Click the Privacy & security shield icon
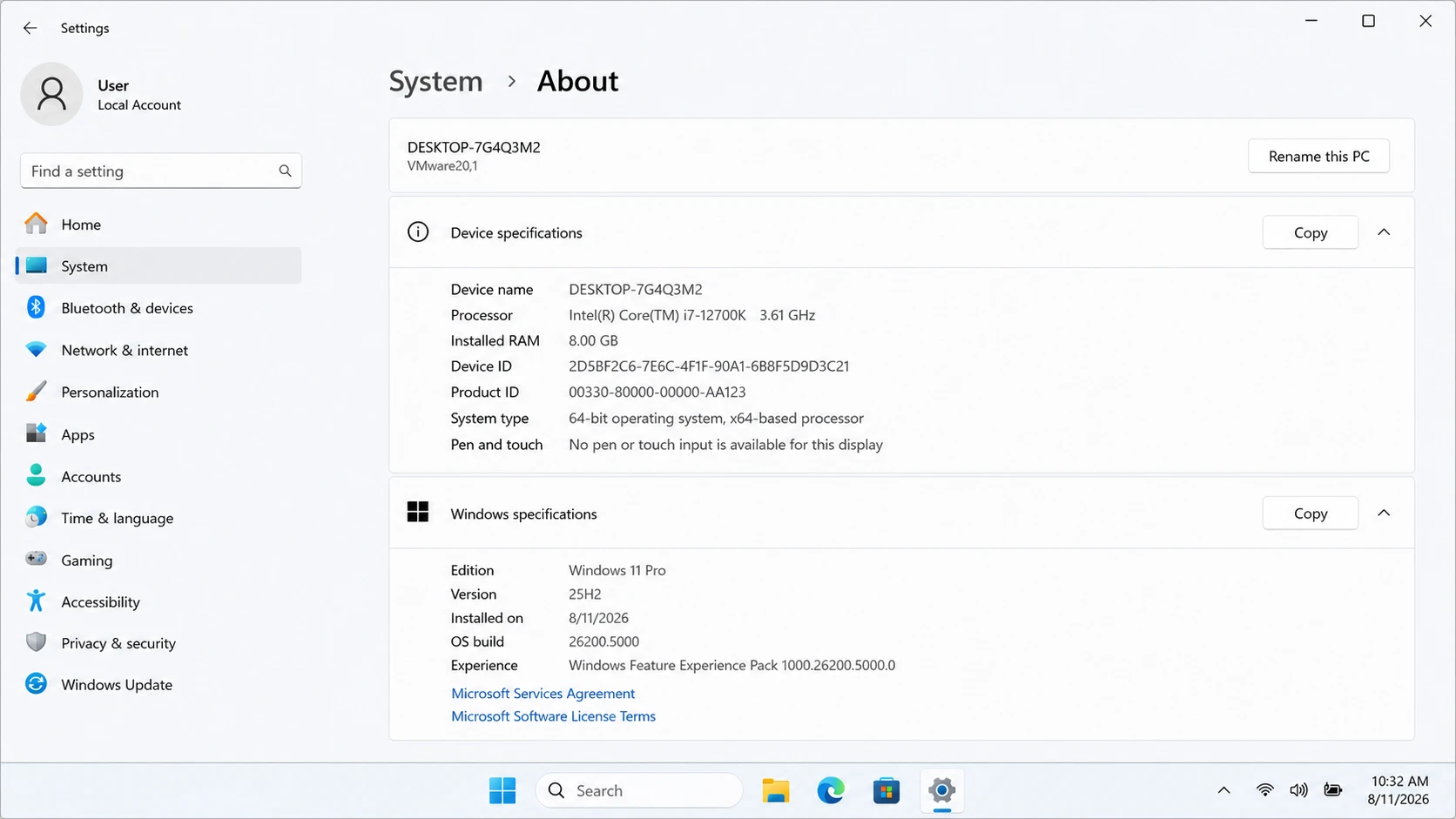 coord(36,642)
